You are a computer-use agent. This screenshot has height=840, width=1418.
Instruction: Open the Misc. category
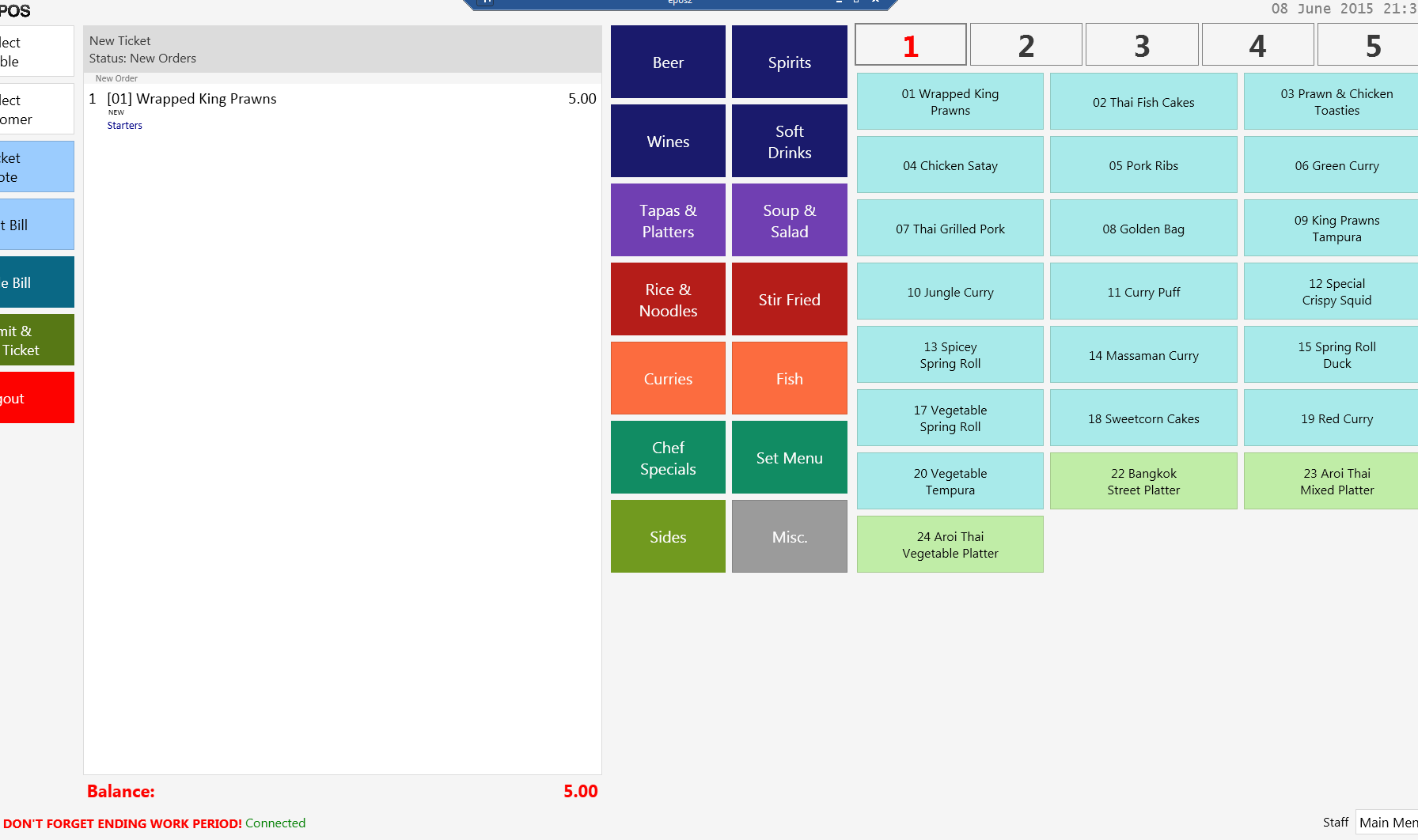point(789,537)
